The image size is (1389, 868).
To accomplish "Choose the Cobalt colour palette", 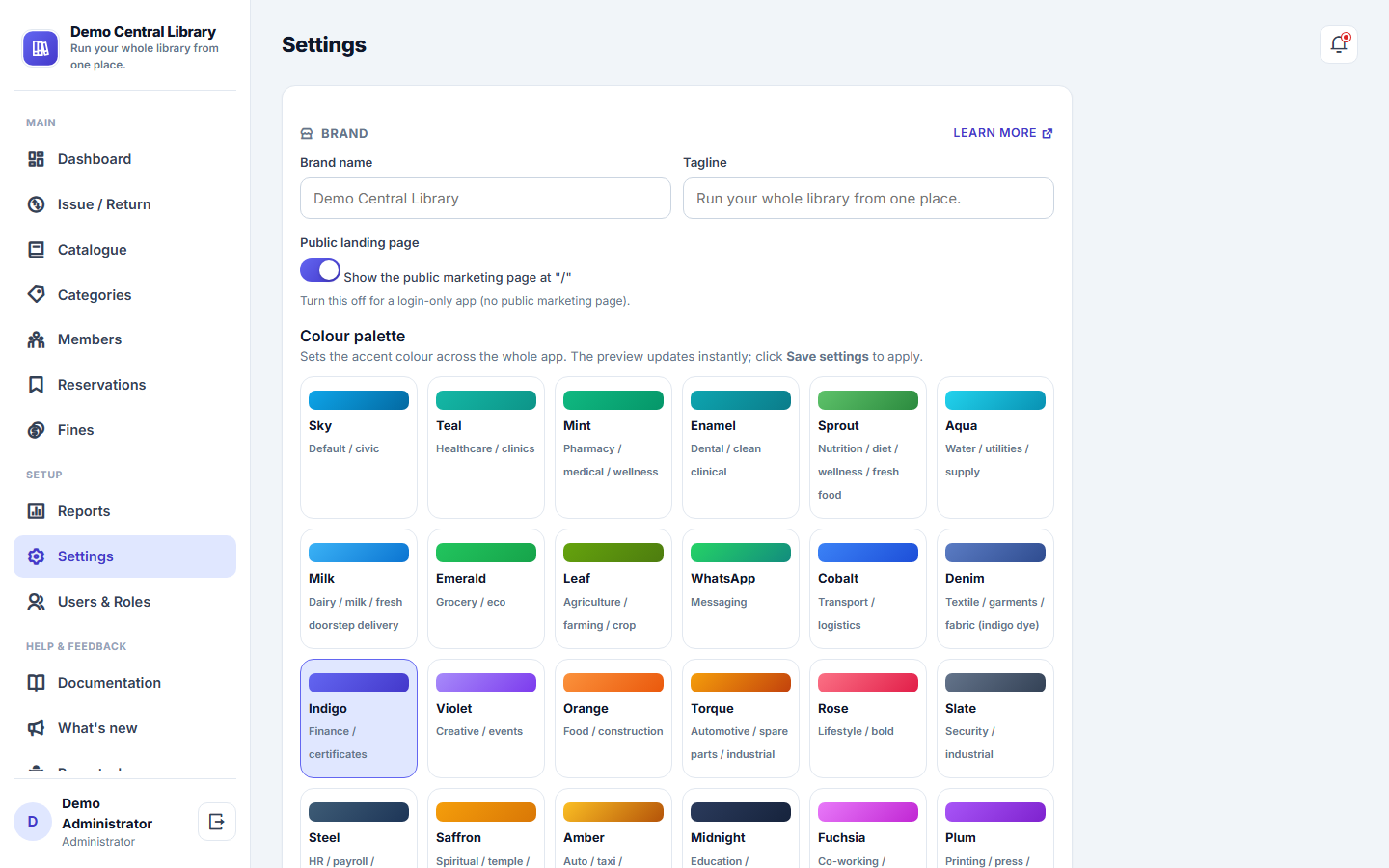I will point(868,588).
